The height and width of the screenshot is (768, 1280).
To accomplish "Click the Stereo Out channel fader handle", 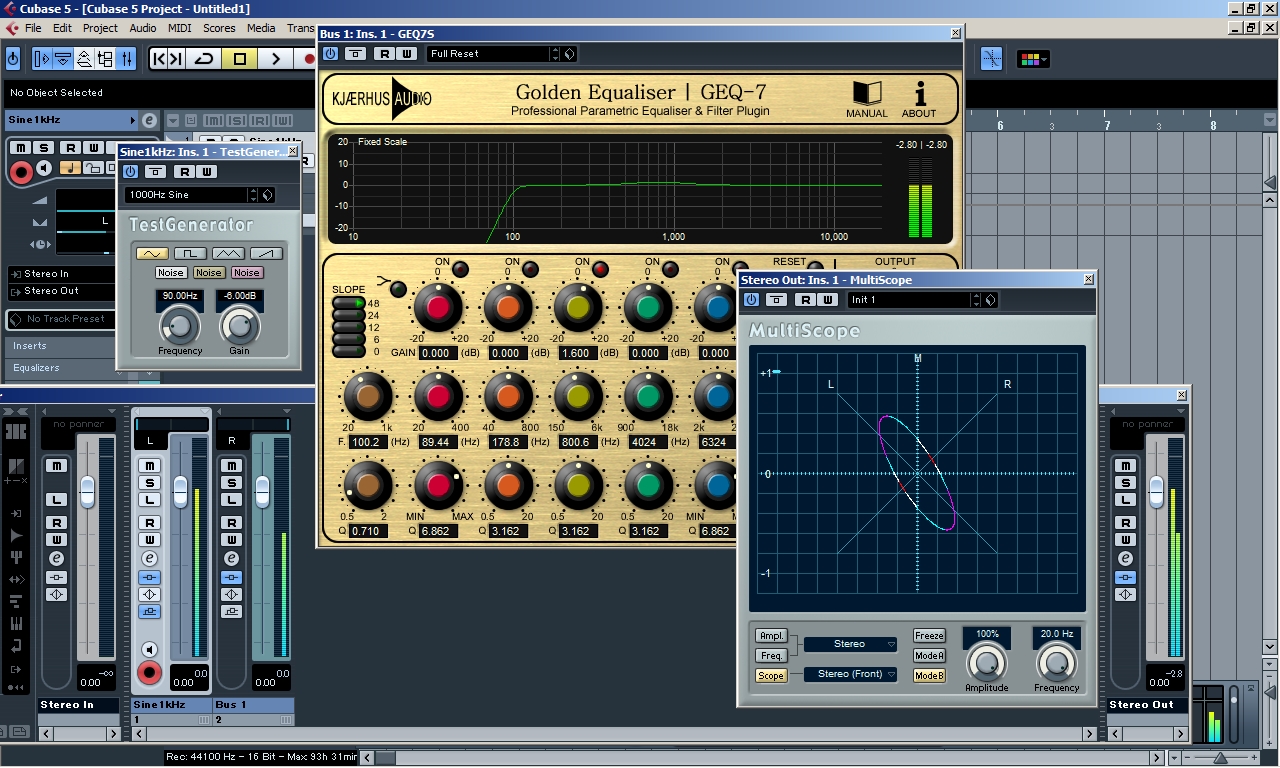I will coord(1156,491).
